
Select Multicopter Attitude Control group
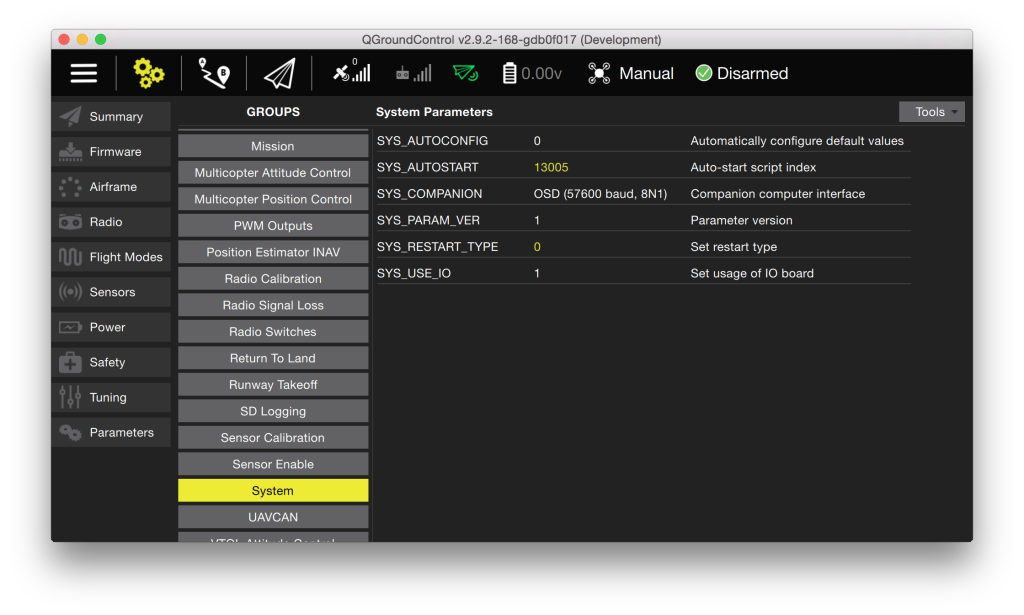click(273, 173)
